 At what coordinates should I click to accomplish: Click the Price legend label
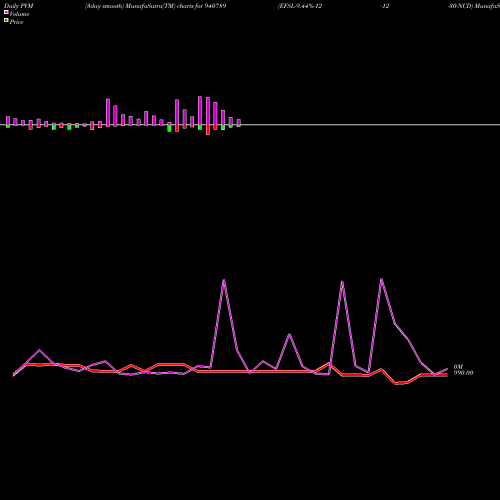pos(16,22)
